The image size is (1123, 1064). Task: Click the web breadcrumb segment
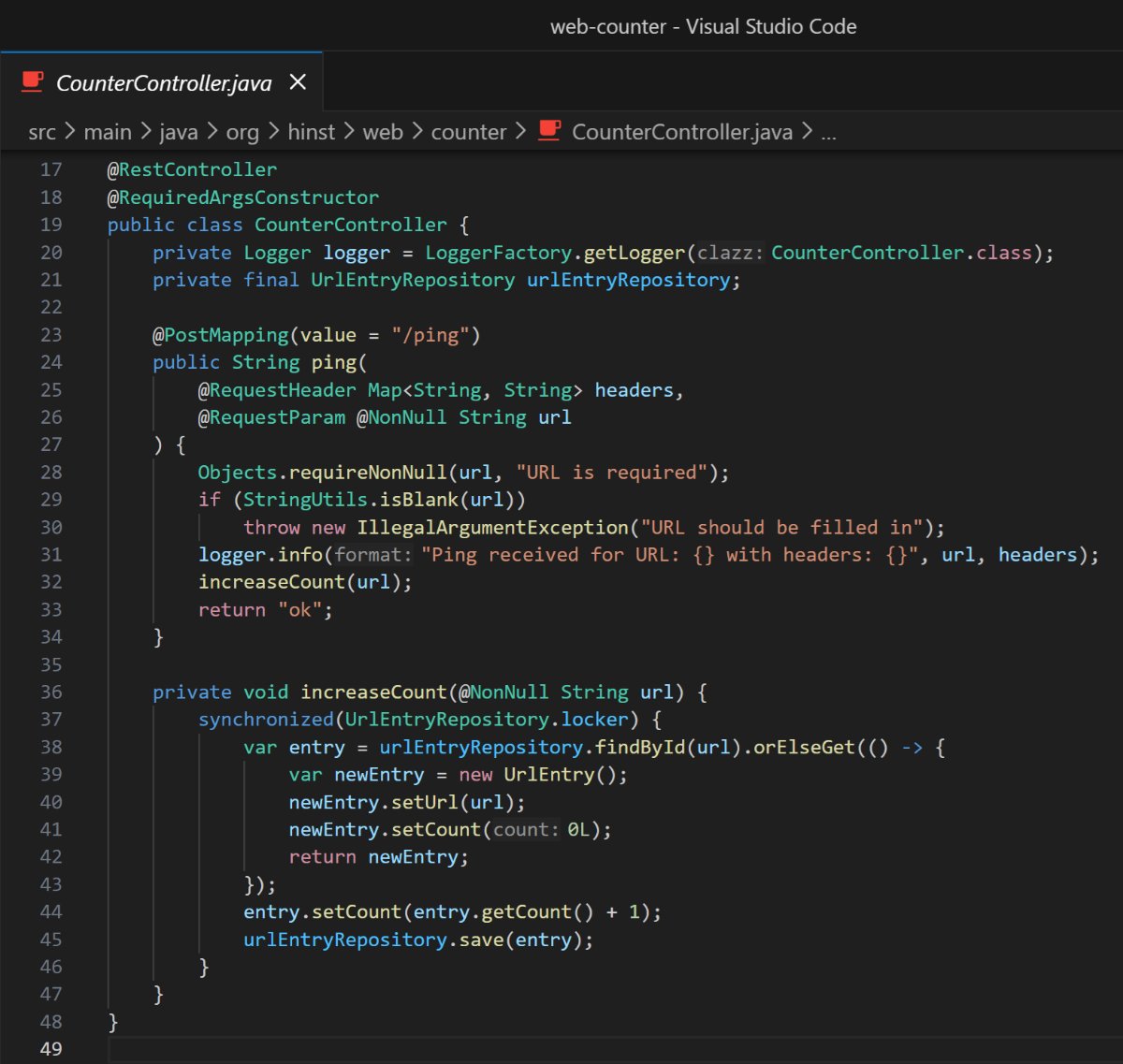382,132
